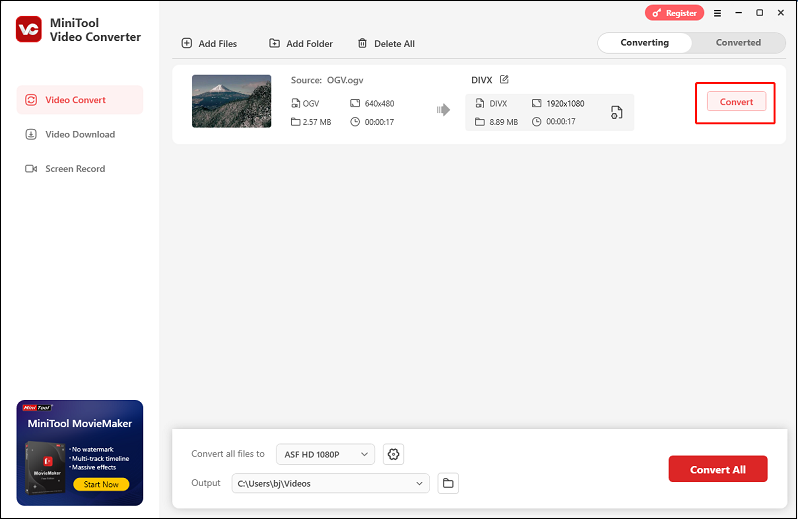The image size is (798, 519).
Task: Click Start Now in MovieMaker ad
Action: pos(101,484)
